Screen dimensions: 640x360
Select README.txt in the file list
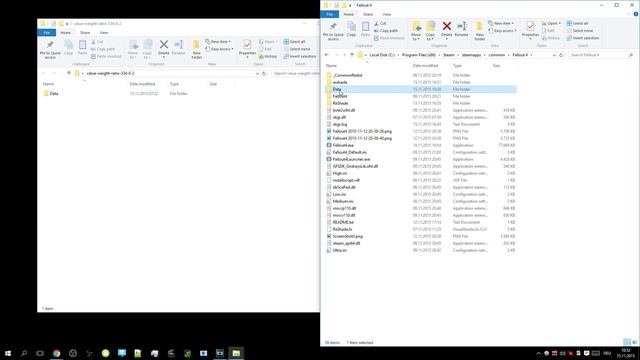coord(343,222)
